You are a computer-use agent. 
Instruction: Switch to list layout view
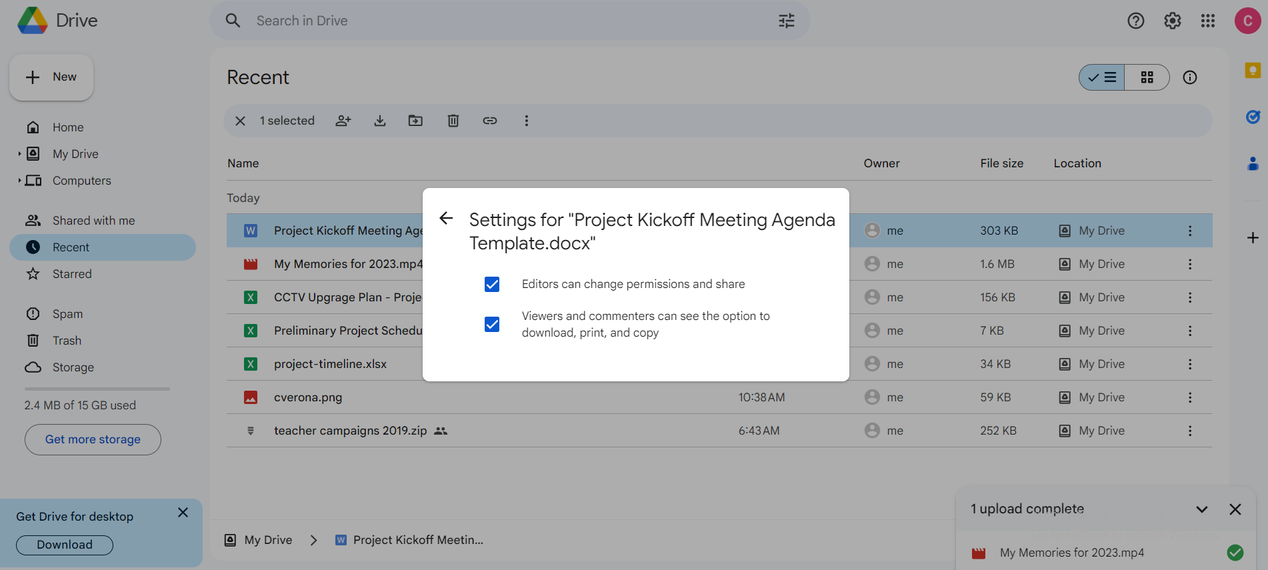coord(1102,77)
